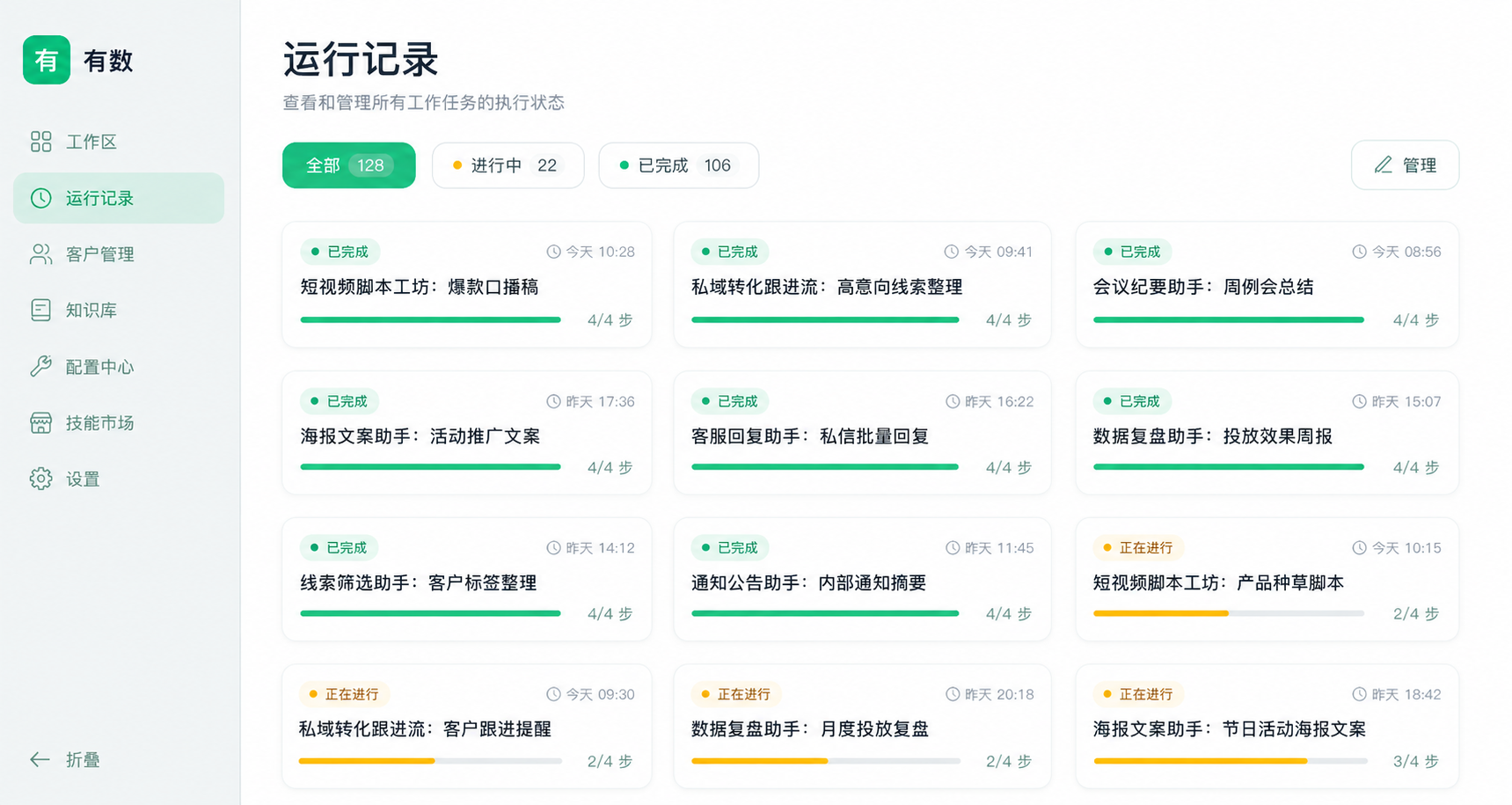The height and width of the screenshot is (805, 1512).
Task: Click the 技能市场 store icon
Action: (x=40, y=422)
